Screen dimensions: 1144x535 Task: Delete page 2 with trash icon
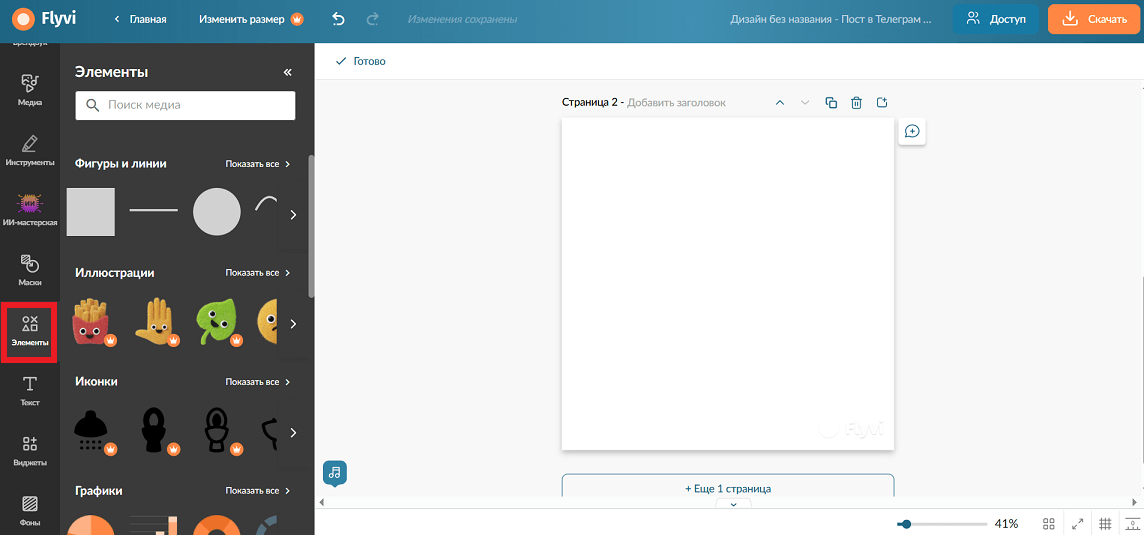pyautogui.click(x=857, y=103)
